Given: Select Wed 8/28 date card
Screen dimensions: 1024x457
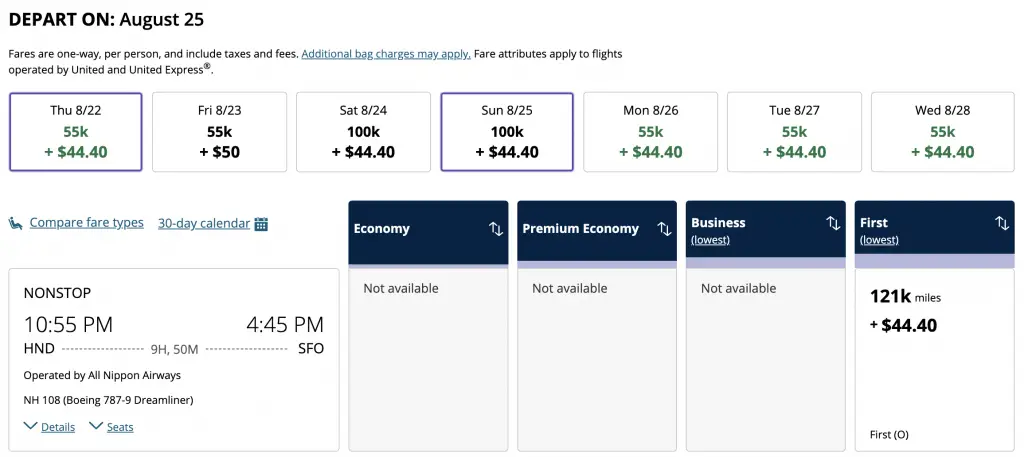Looking at the screenshot, I should point(942,131).
